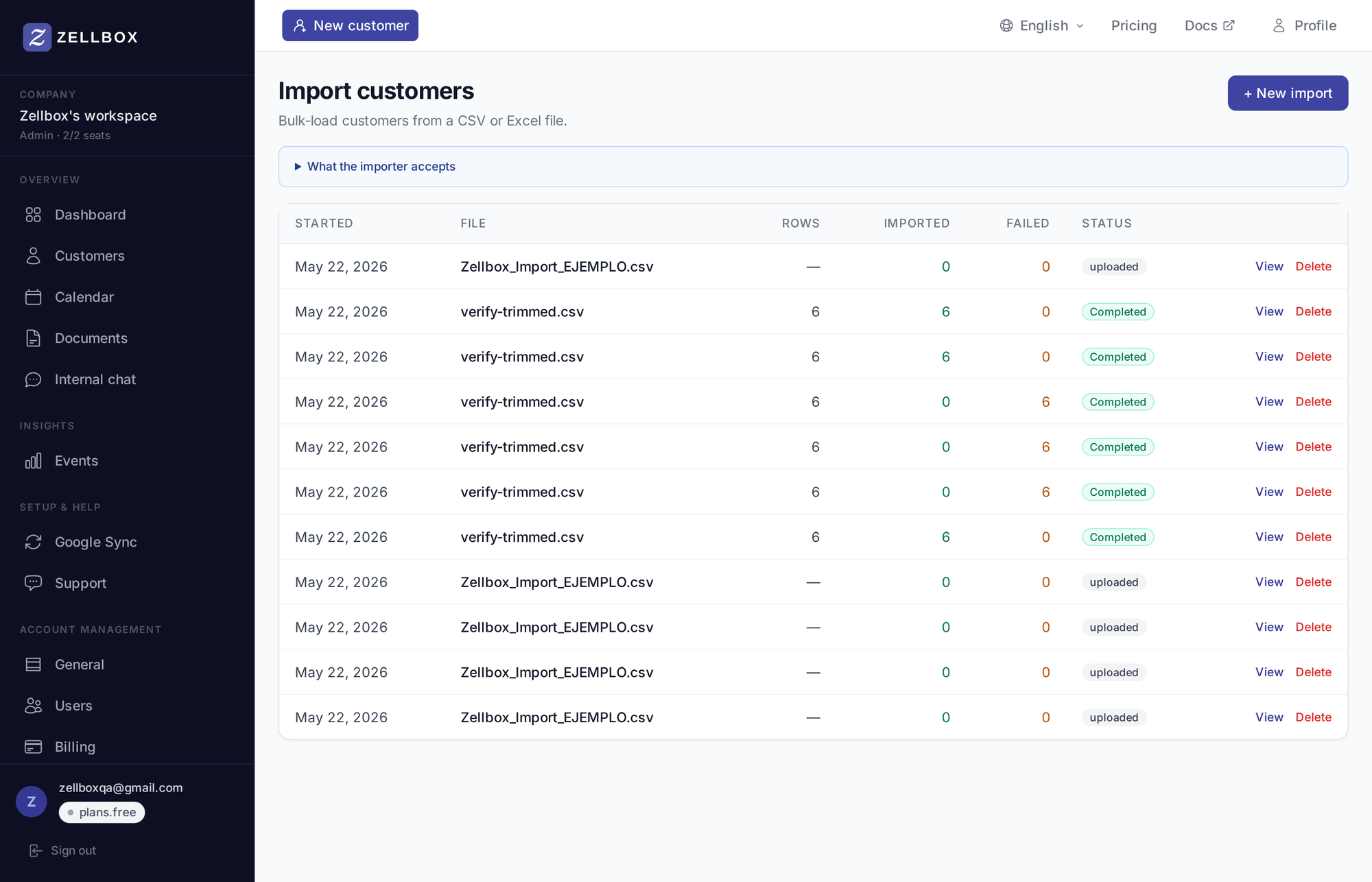Open the Customers menu item
The image size is (1372, 882).
90,256
